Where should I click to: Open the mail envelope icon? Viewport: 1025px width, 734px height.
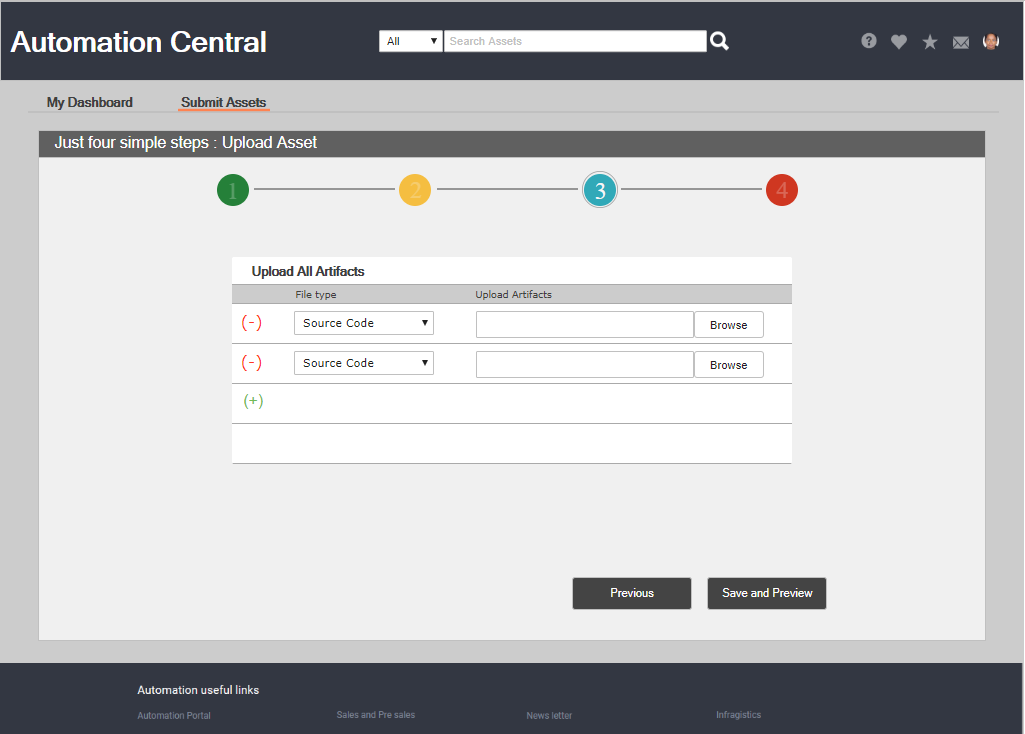pyautogui.click(x=961, y=42)
